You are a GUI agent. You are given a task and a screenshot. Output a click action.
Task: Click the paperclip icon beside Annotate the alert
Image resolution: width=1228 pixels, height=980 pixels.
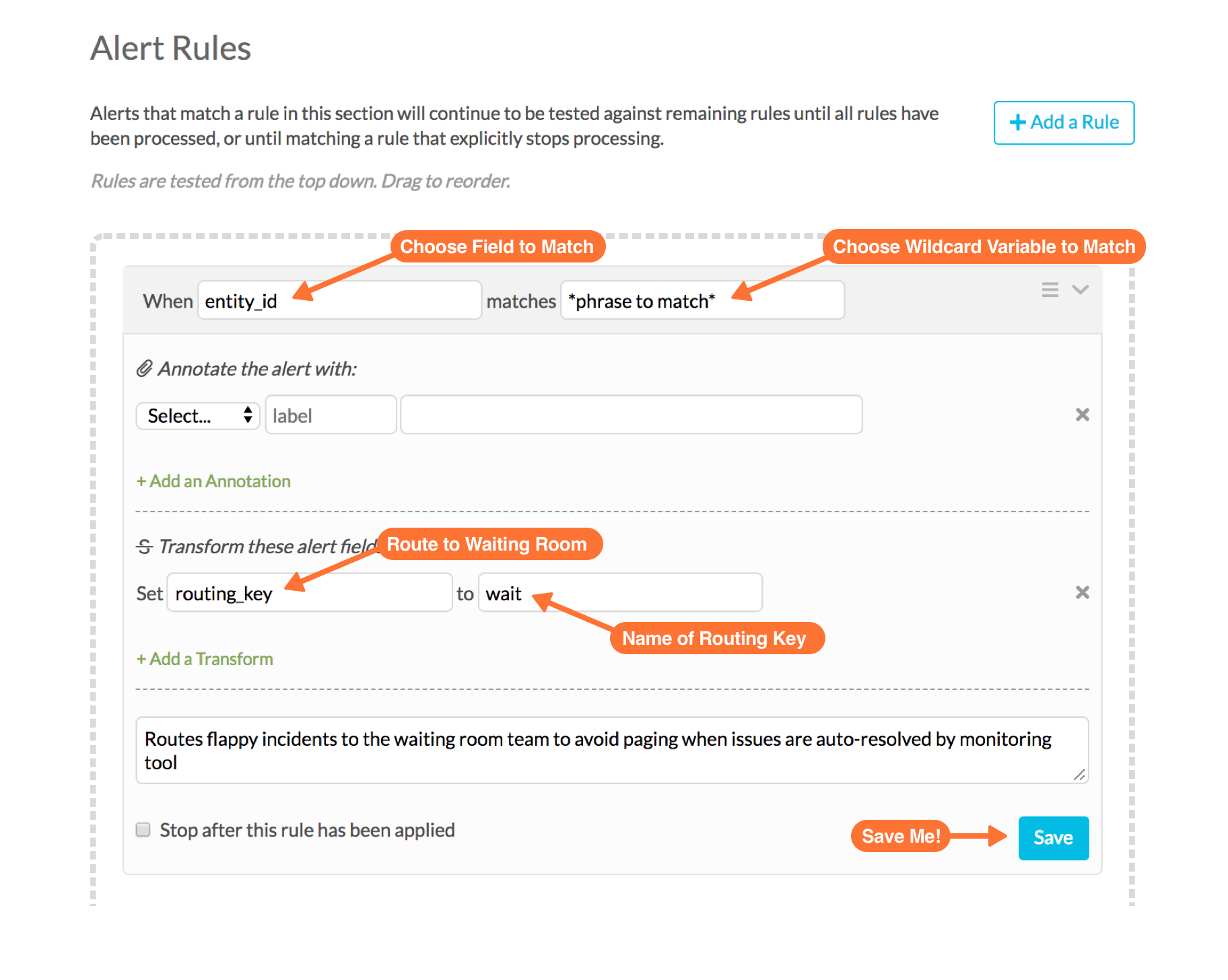(144, 369)
